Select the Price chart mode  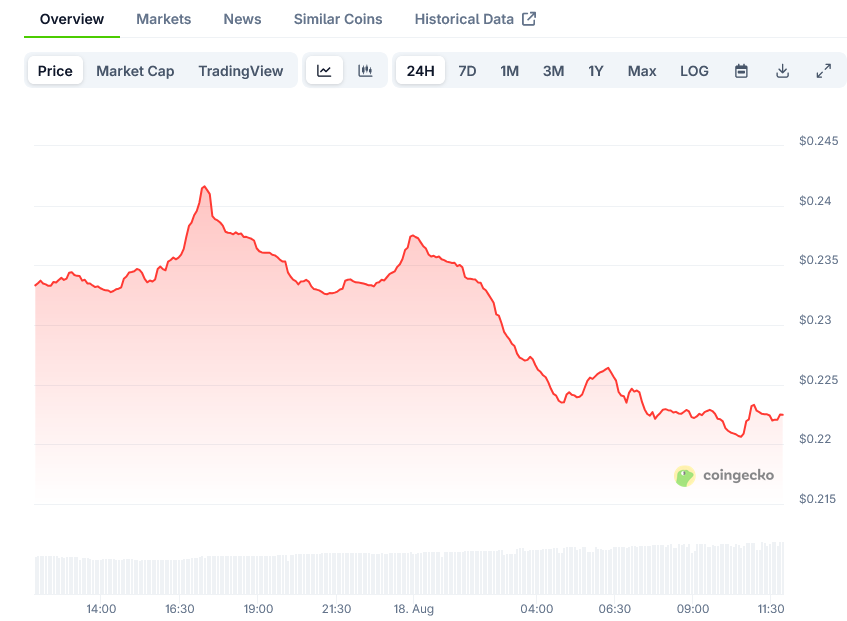(55, 71)
